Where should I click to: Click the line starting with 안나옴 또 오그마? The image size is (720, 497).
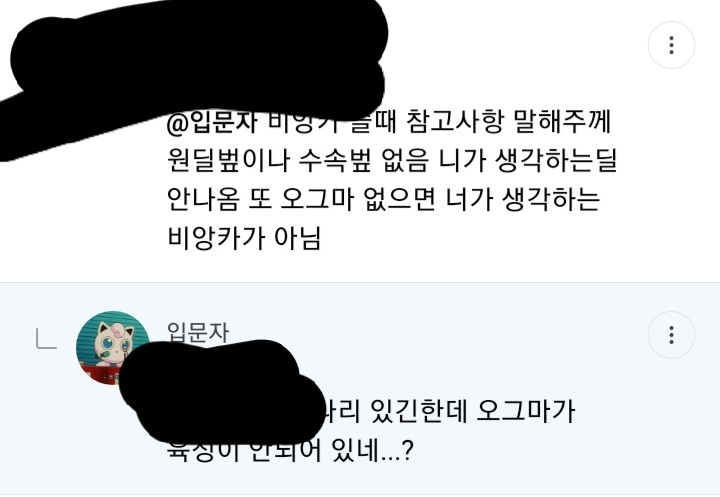383,199
